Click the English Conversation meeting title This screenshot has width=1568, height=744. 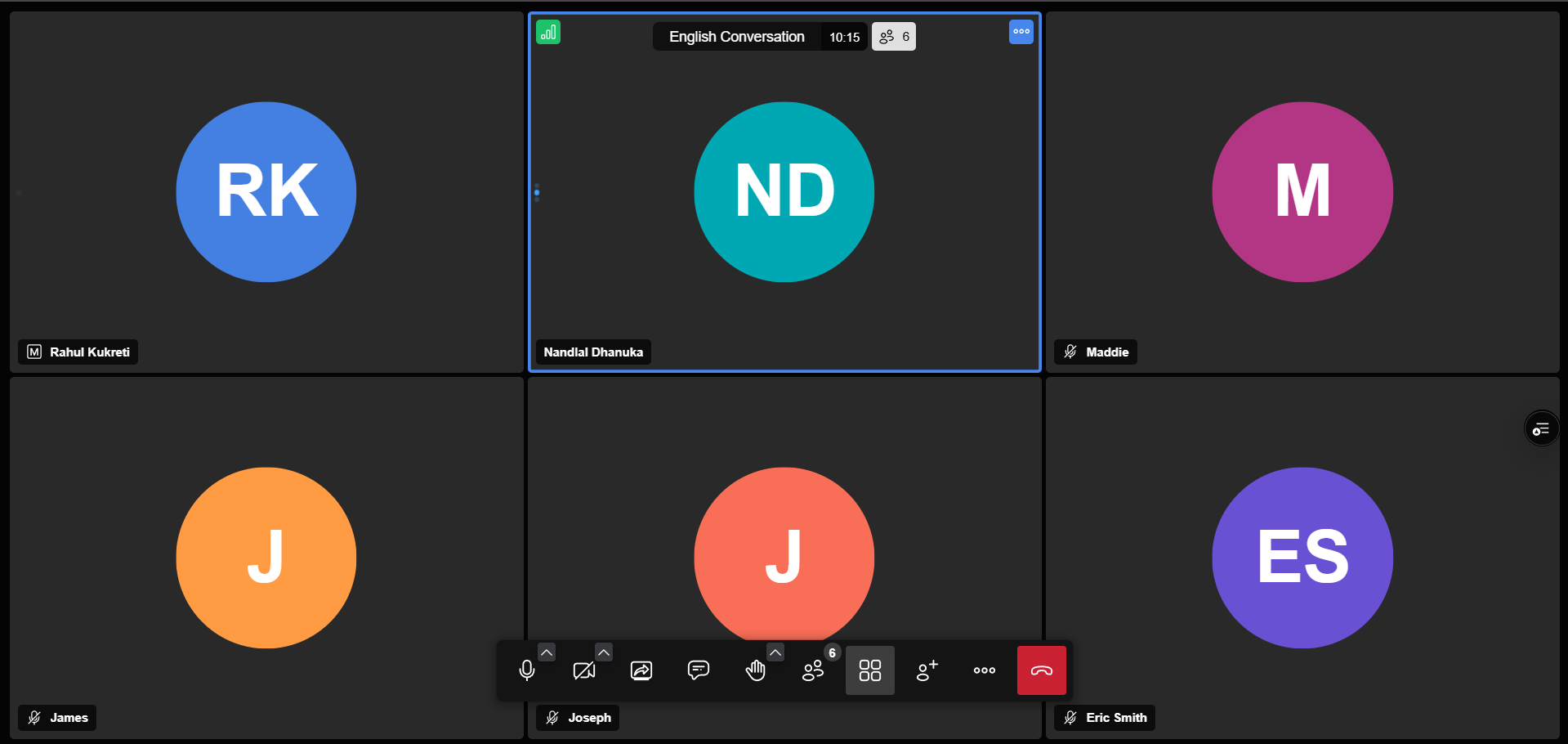click(x=736, y=36)
